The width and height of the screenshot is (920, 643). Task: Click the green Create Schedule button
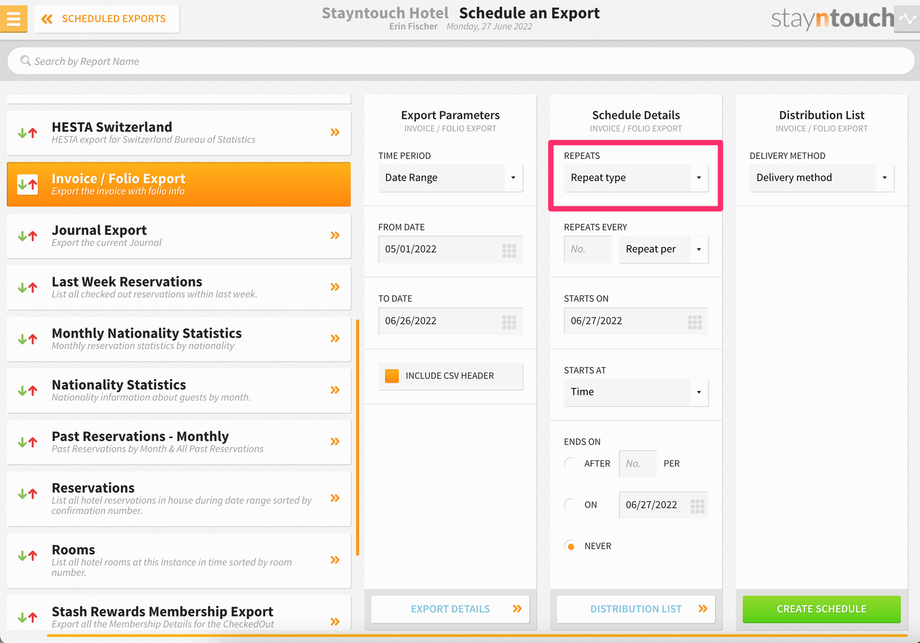pyautogui.click(x=821, y=609)
